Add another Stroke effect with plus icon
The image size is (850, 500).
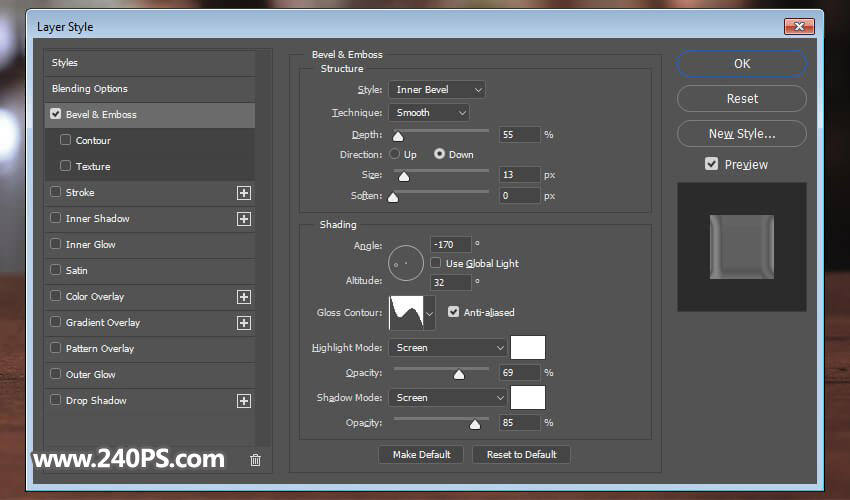click(x=244, y=193)
